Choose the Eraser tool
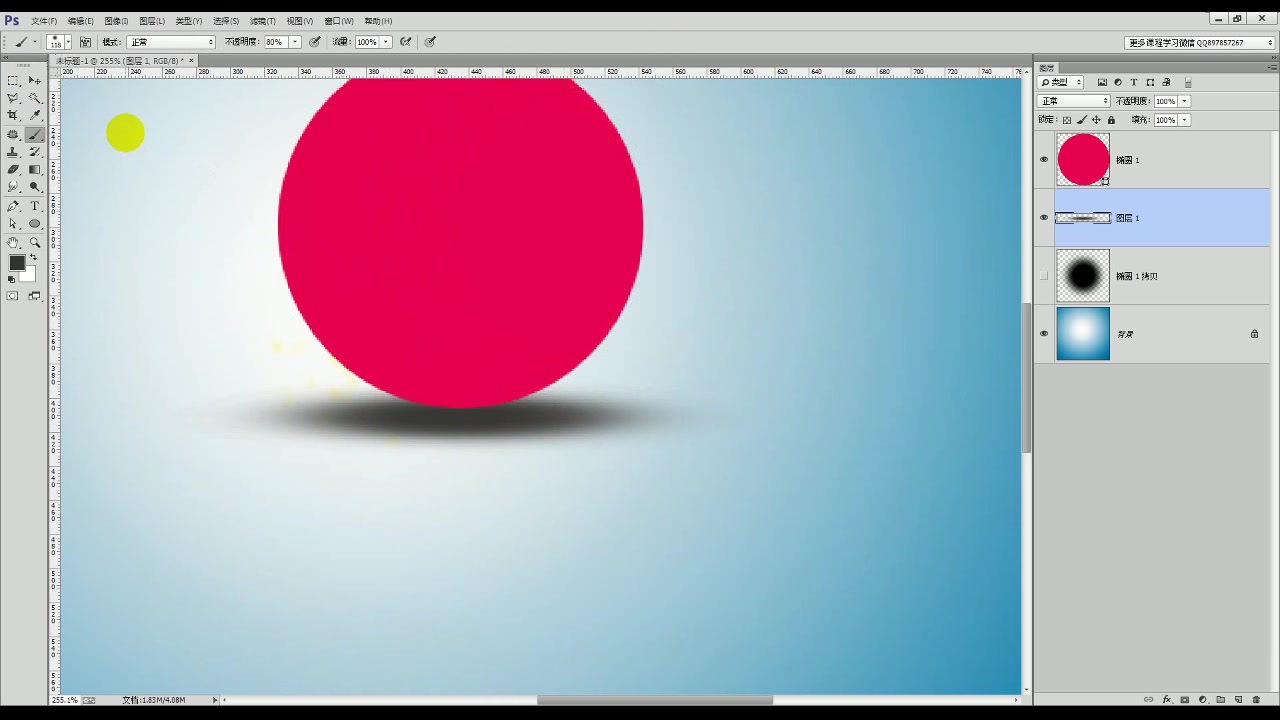Image resolution: width=1280 pixels, height=720 pixels. tap(12, 169)
